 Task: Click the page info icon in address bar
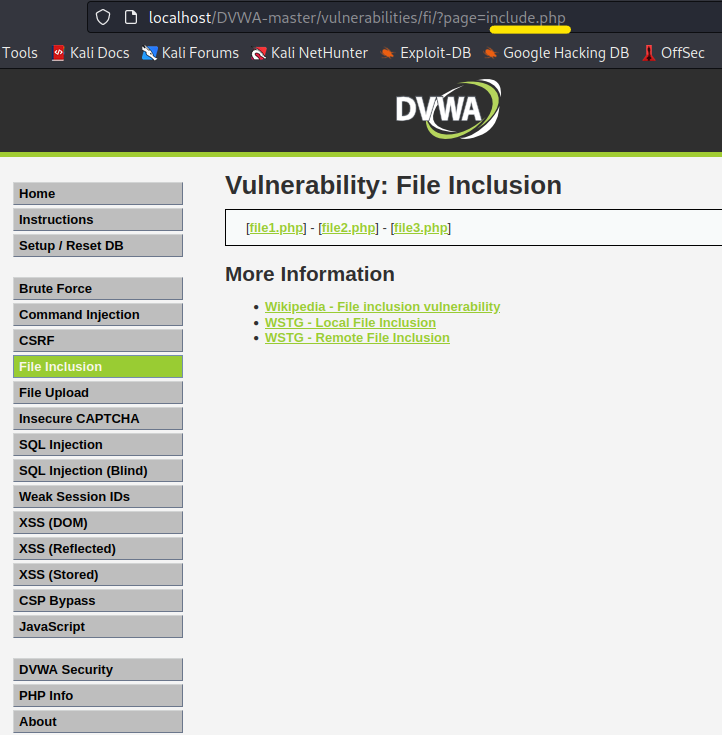tap(131, 17)
